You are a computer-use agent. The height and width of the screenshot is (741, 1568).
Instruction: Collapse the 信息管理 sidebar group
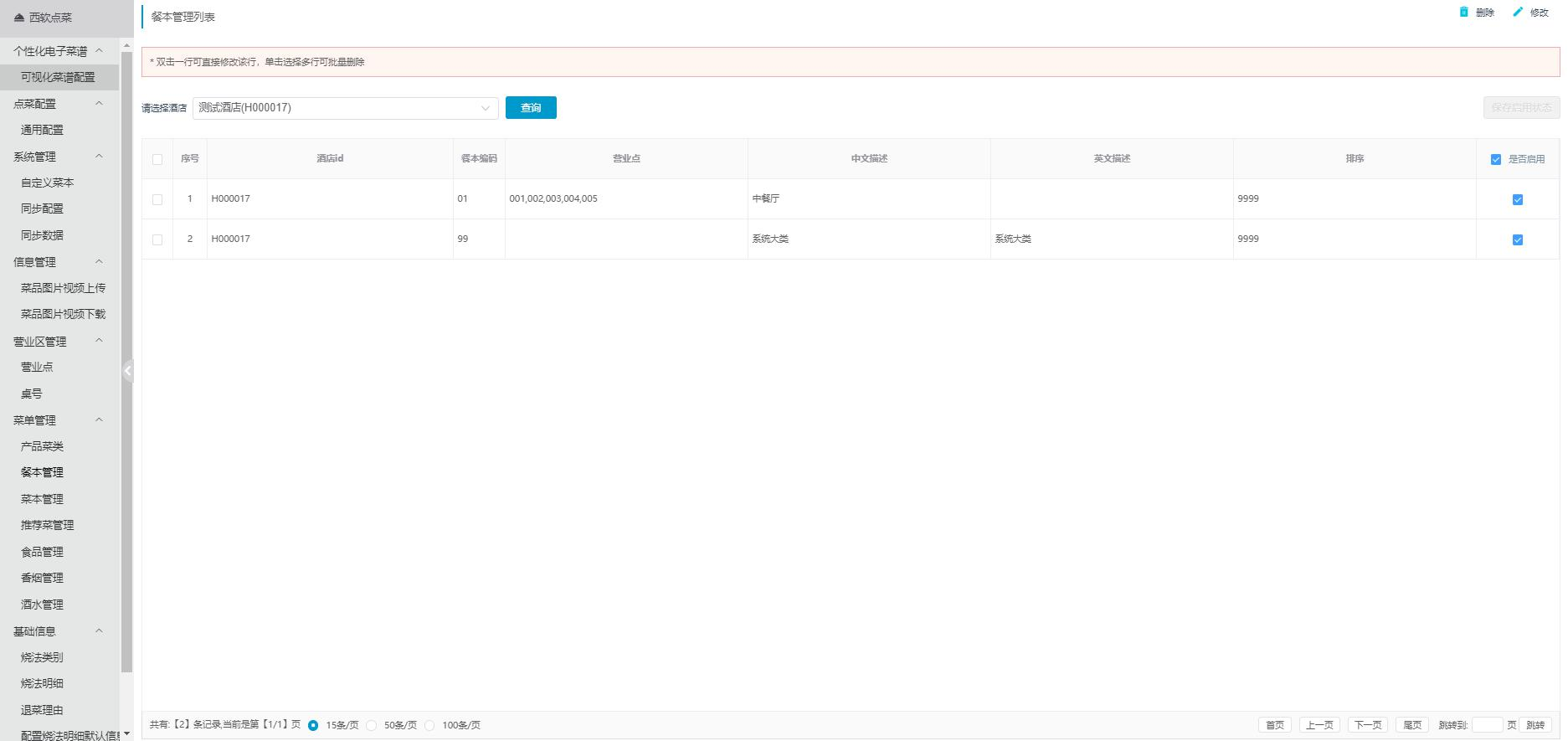point(99,262)
